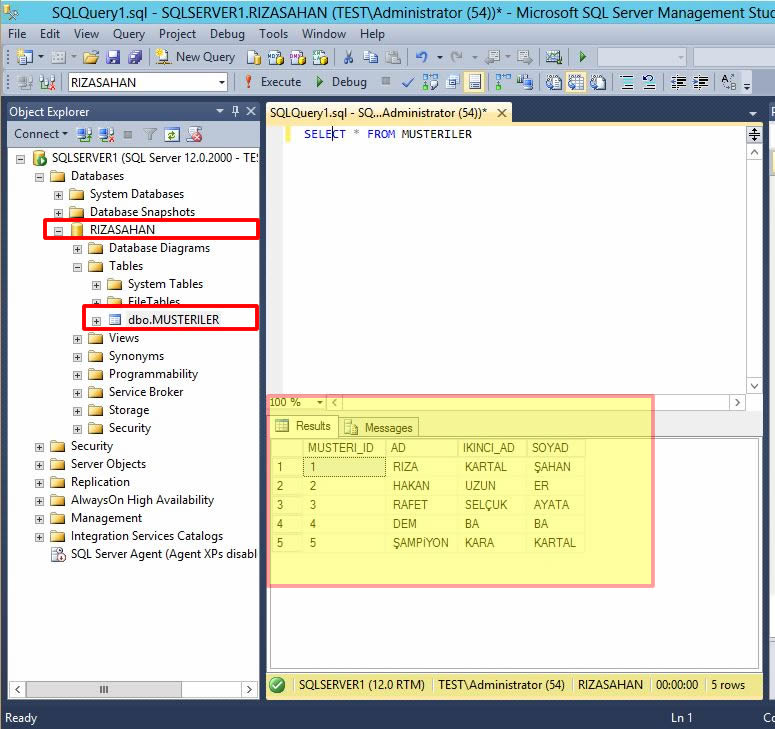Open the Query menu
Viewport: 775px width, 729px height.
[128, 33]
